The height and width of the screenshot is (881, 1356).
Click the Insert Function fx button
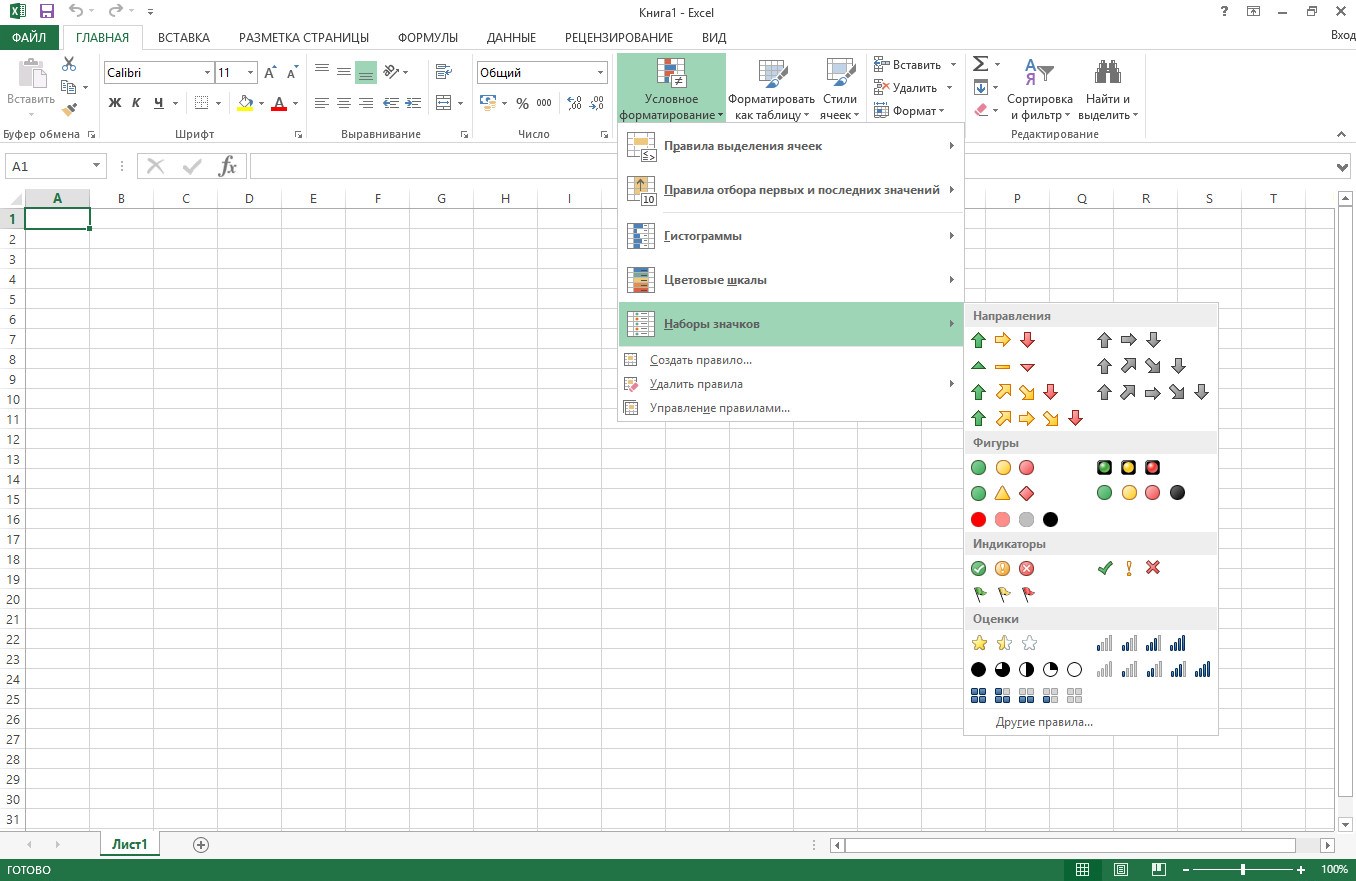(x=227, y=166)
